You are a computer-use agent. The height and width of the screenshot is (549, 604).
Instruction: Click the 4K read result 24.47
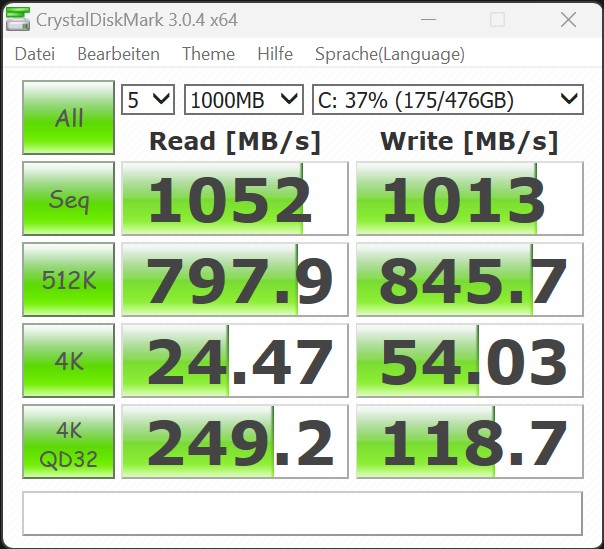(x=235, y=360)
